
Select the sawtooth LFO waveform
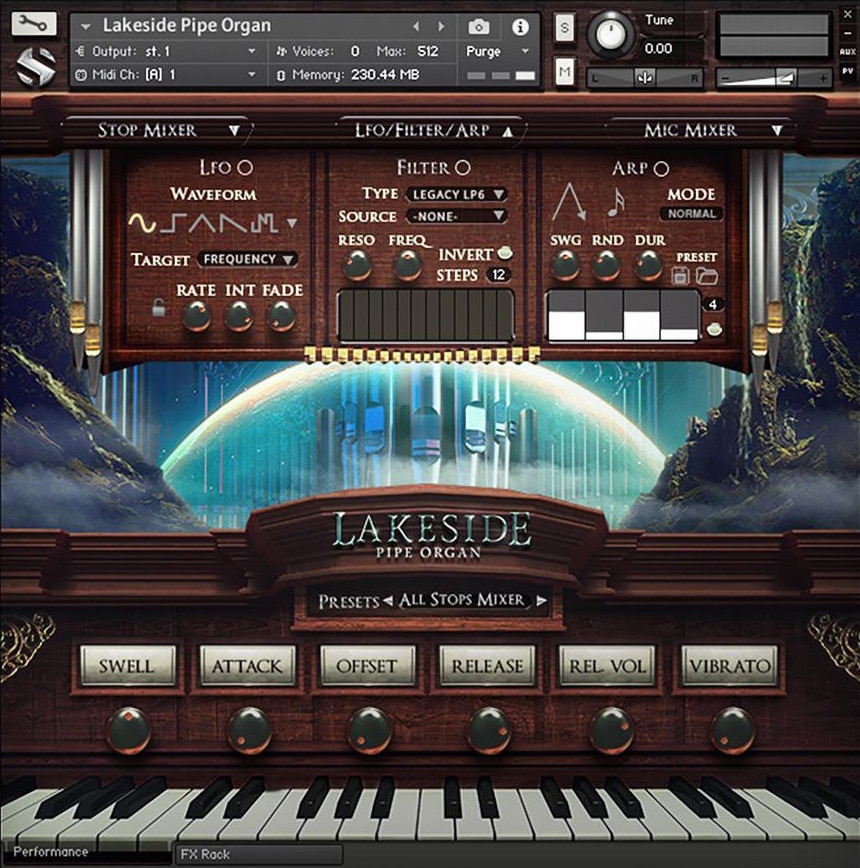tap(233, 223)
